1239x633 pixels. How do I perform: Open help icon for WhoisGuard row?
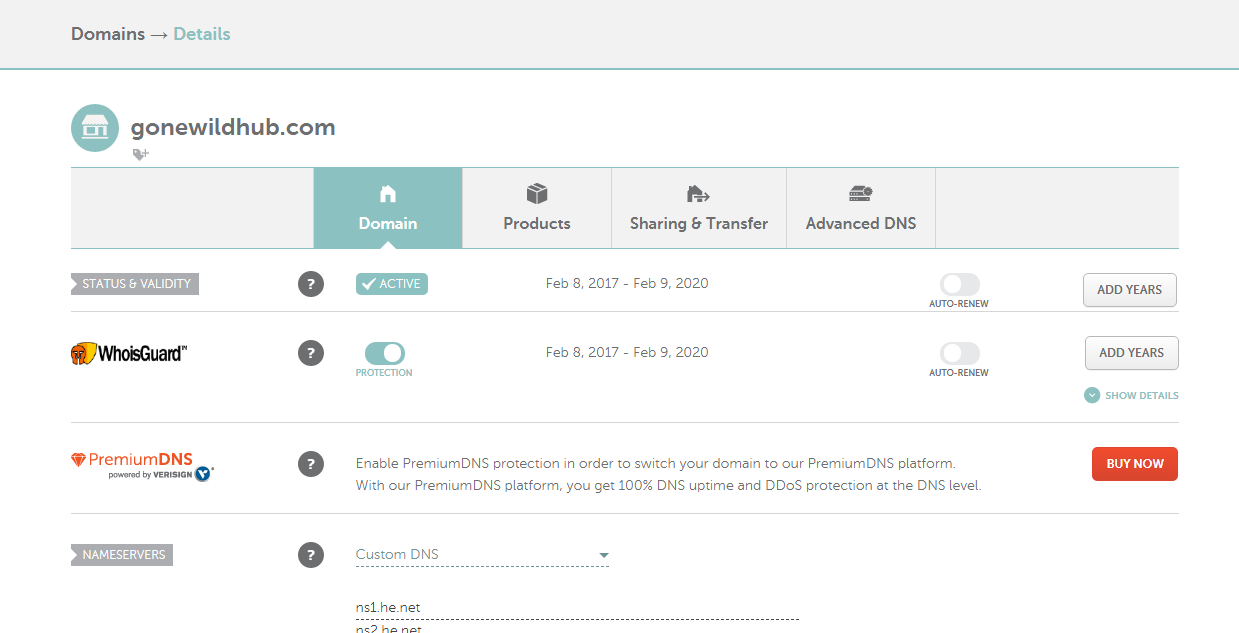(x=311, y=353)
